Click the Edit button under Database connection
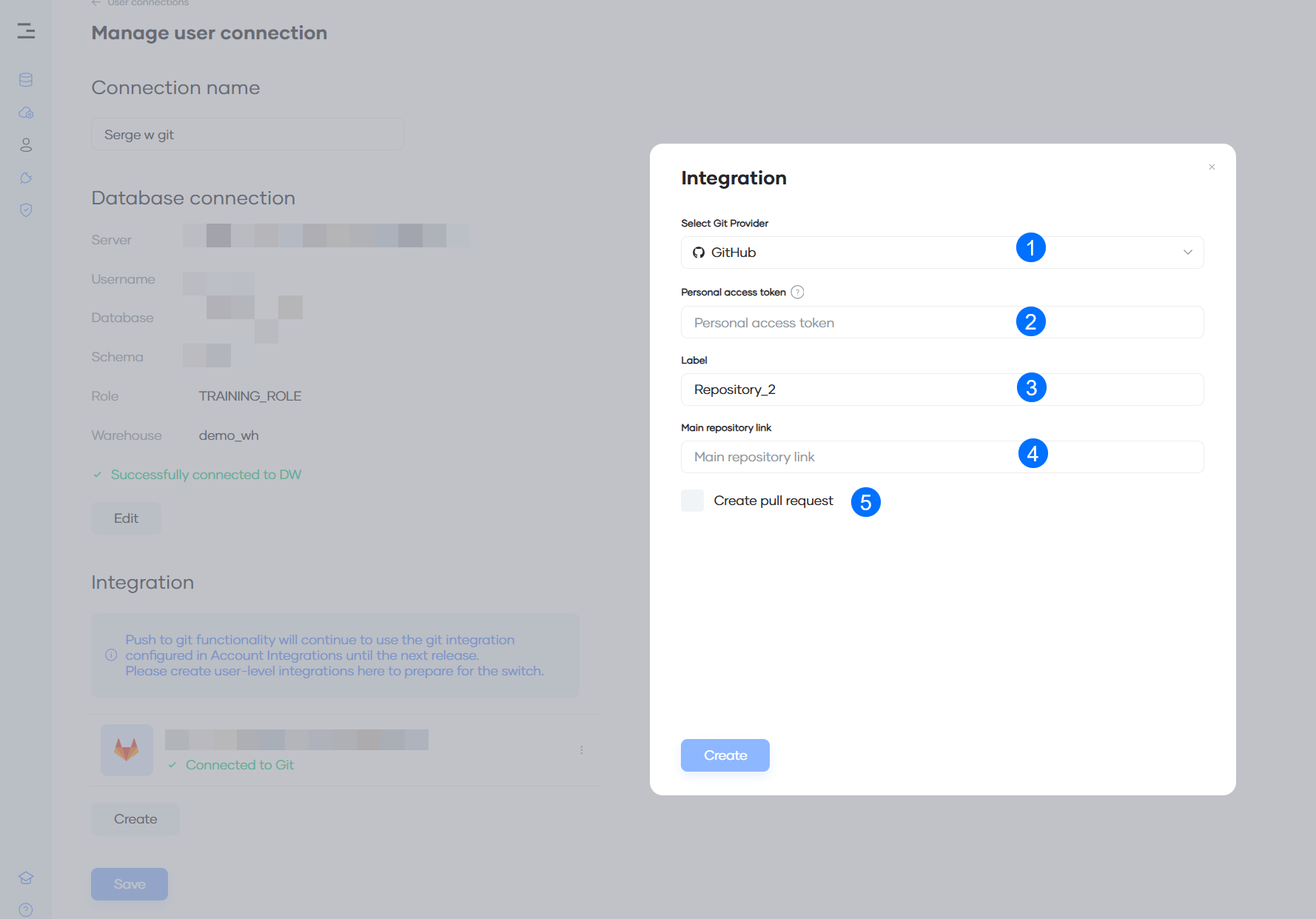Viewport: 1316px width, 919px height. coord(125,518)
